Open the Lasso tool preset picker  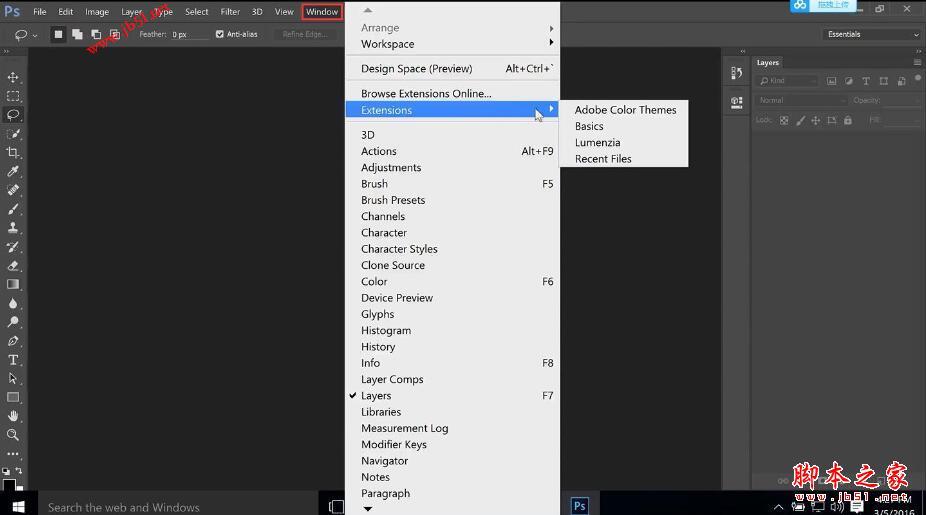pyautogui.click(x=25, y=35)
